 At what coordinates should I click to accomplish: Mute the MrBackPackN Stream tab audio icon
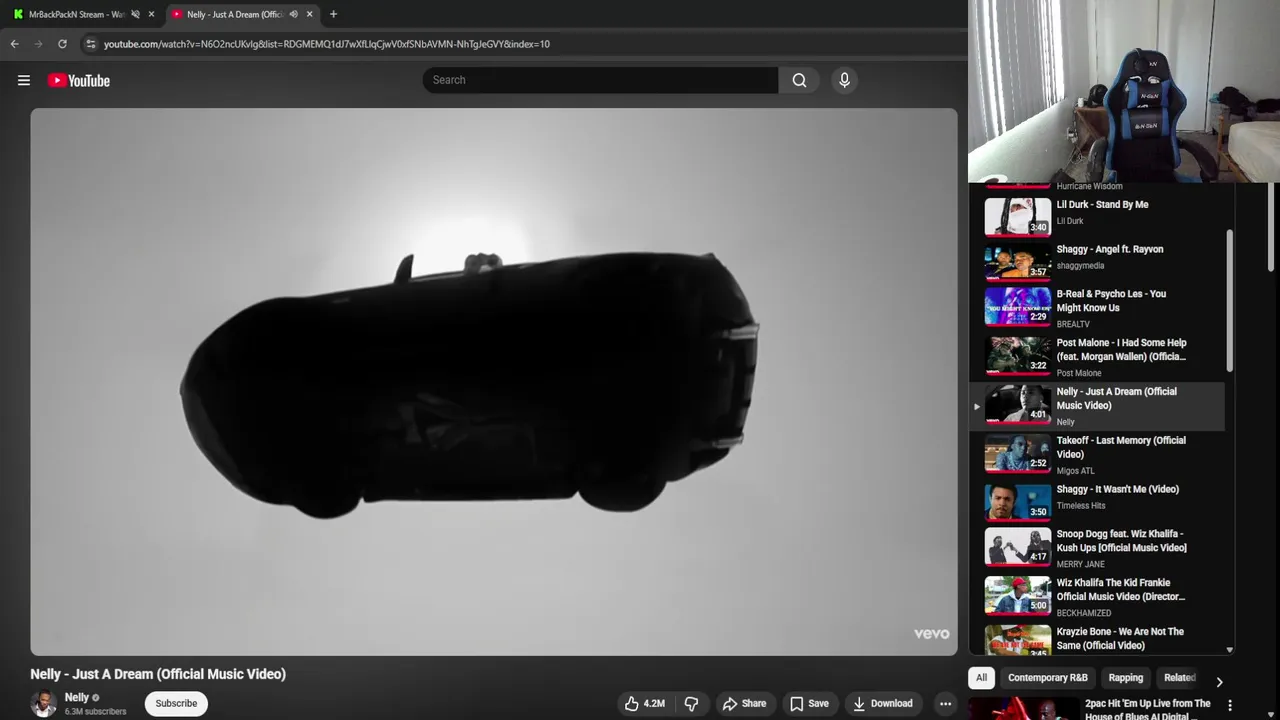click(135, 14)
